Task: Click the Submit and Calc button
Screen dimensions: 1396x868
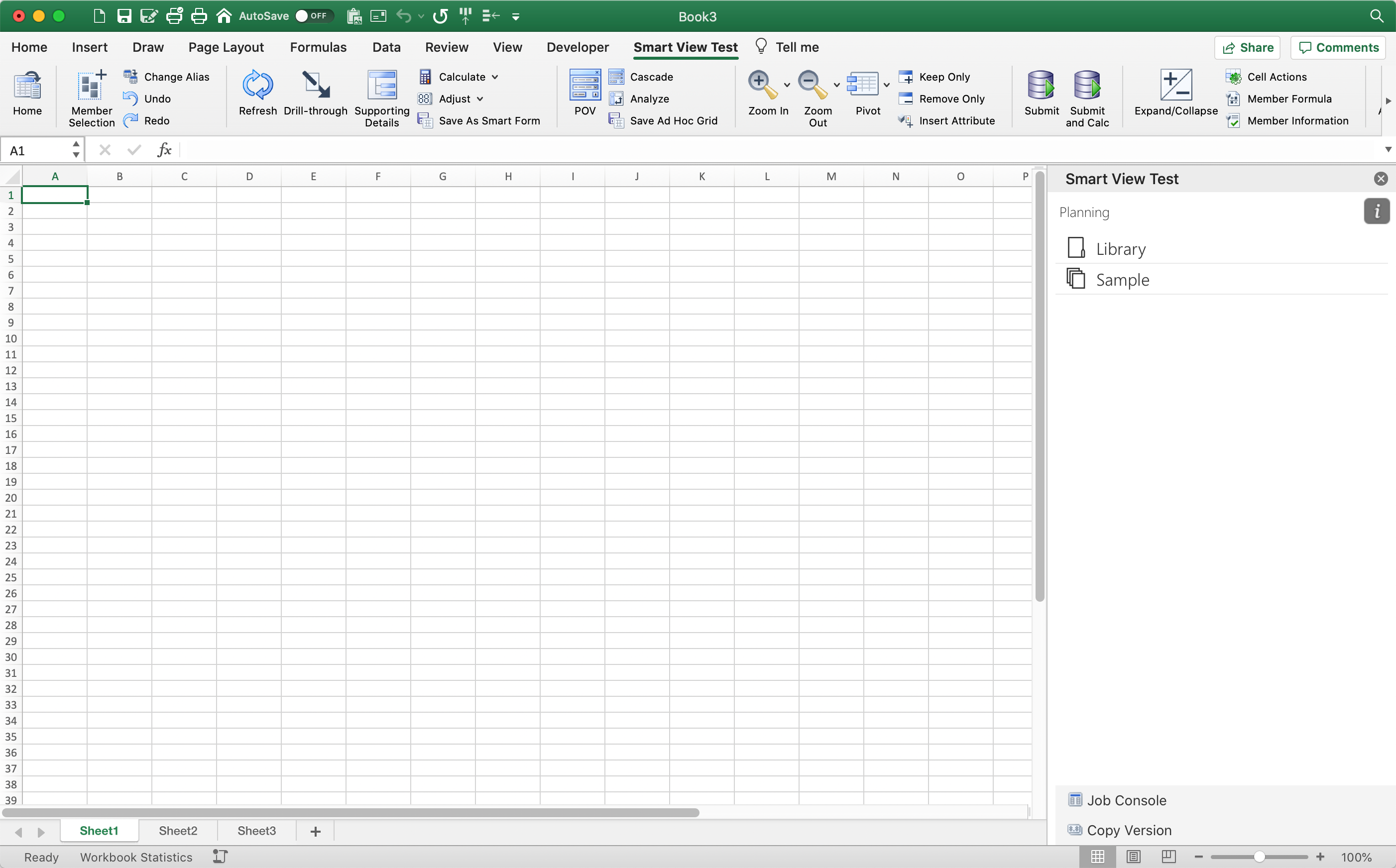Action: point(1088,97)
